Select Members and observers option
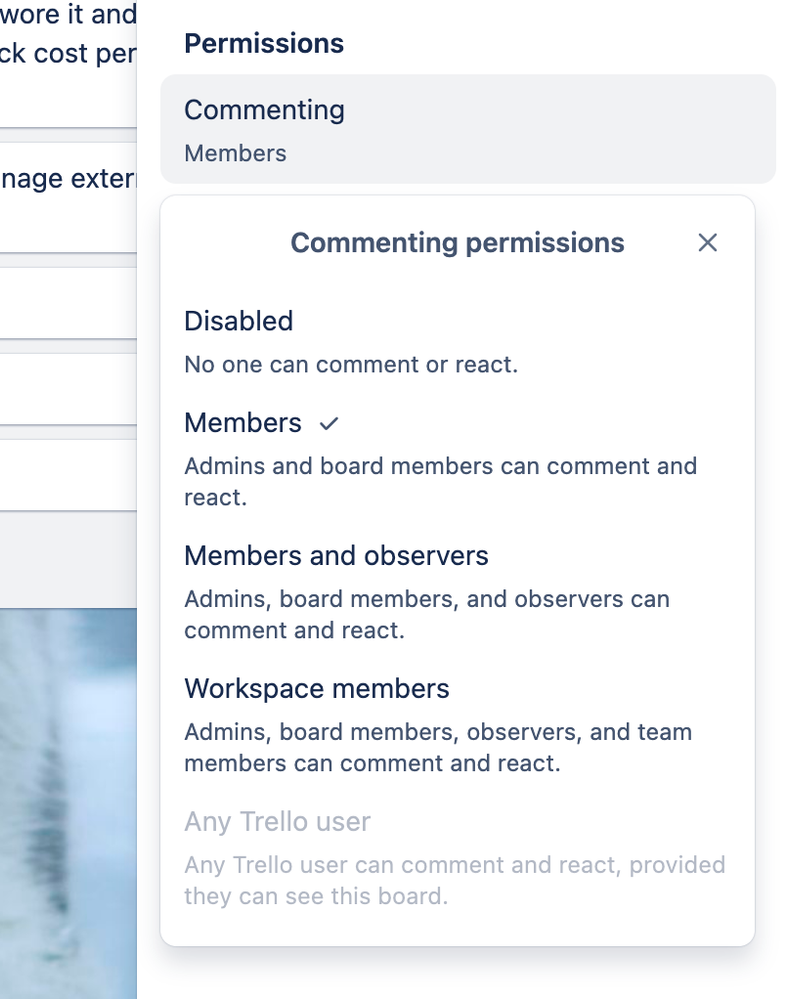 (457, 593)
